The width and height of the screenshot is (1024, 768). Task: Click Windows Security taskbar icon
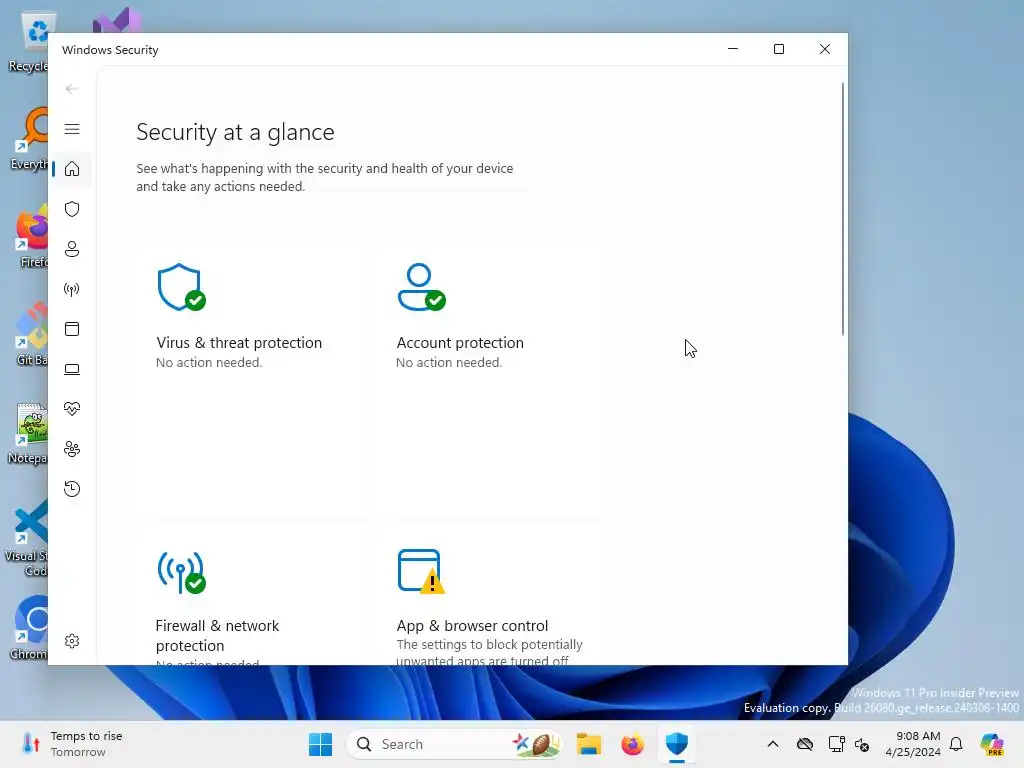(x=677, y=744)
